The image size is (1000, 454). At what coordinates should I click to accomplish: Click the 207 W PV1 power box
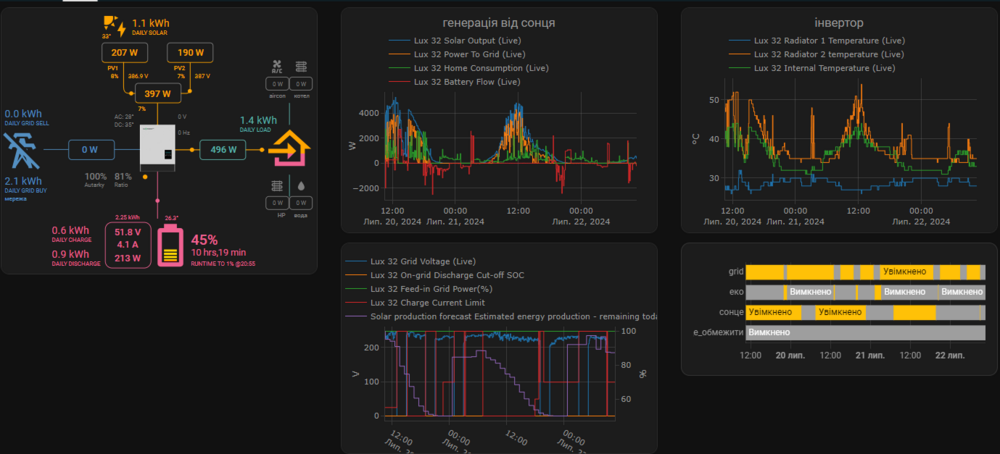tap(124, 53)
